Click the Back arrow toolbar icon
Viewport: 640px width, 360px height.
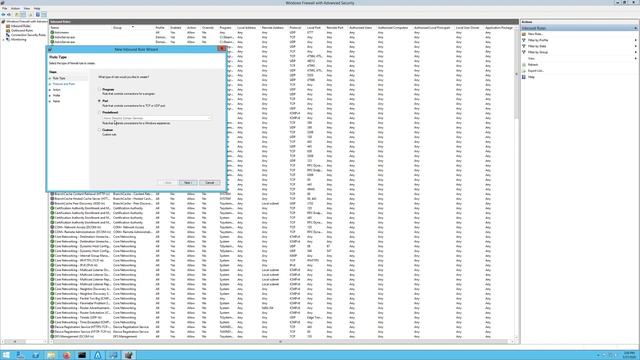coord(4,14)
